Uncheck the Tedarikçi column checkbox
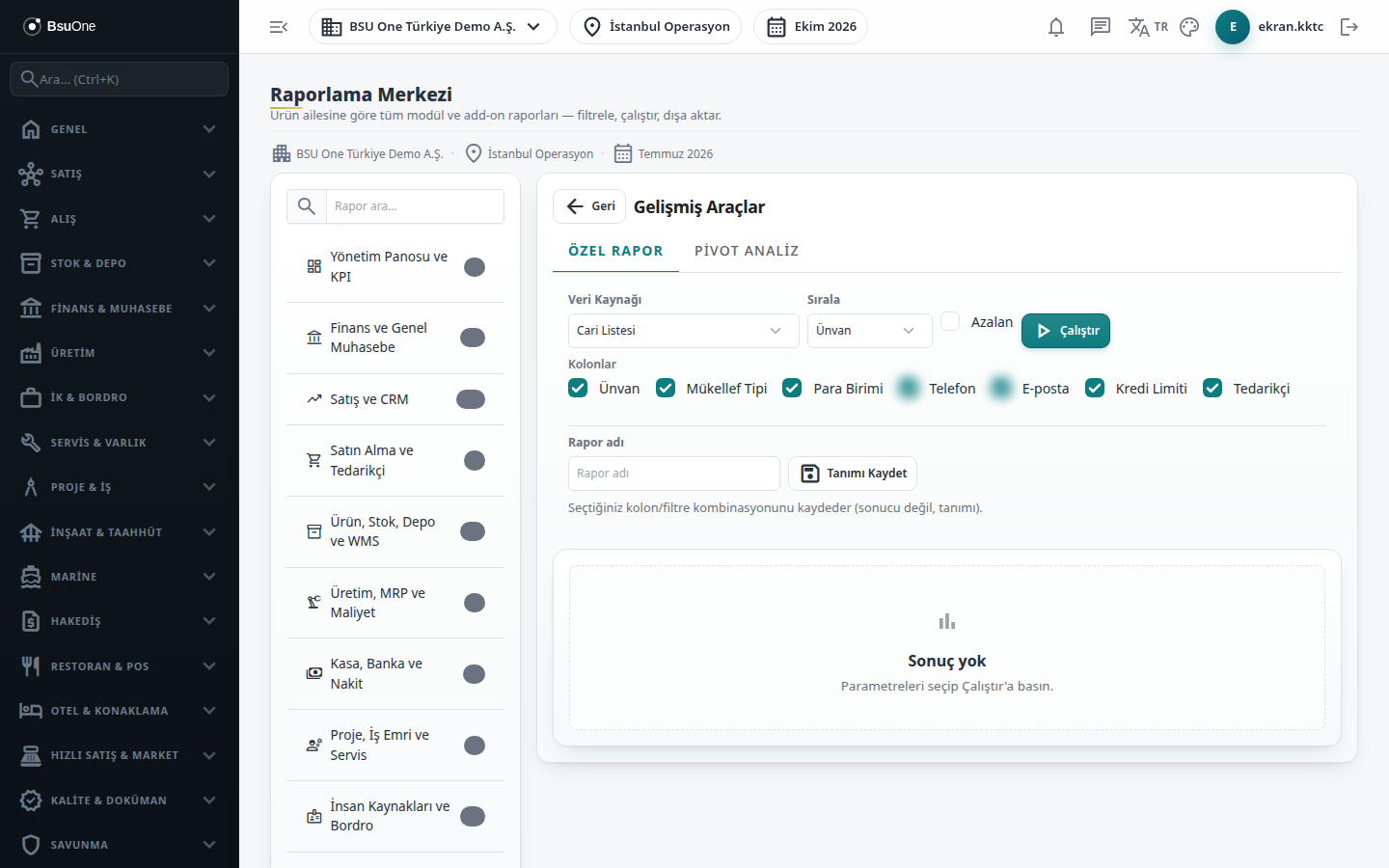This screenshot has width=1389, height=868. [x=1212, y=388]
